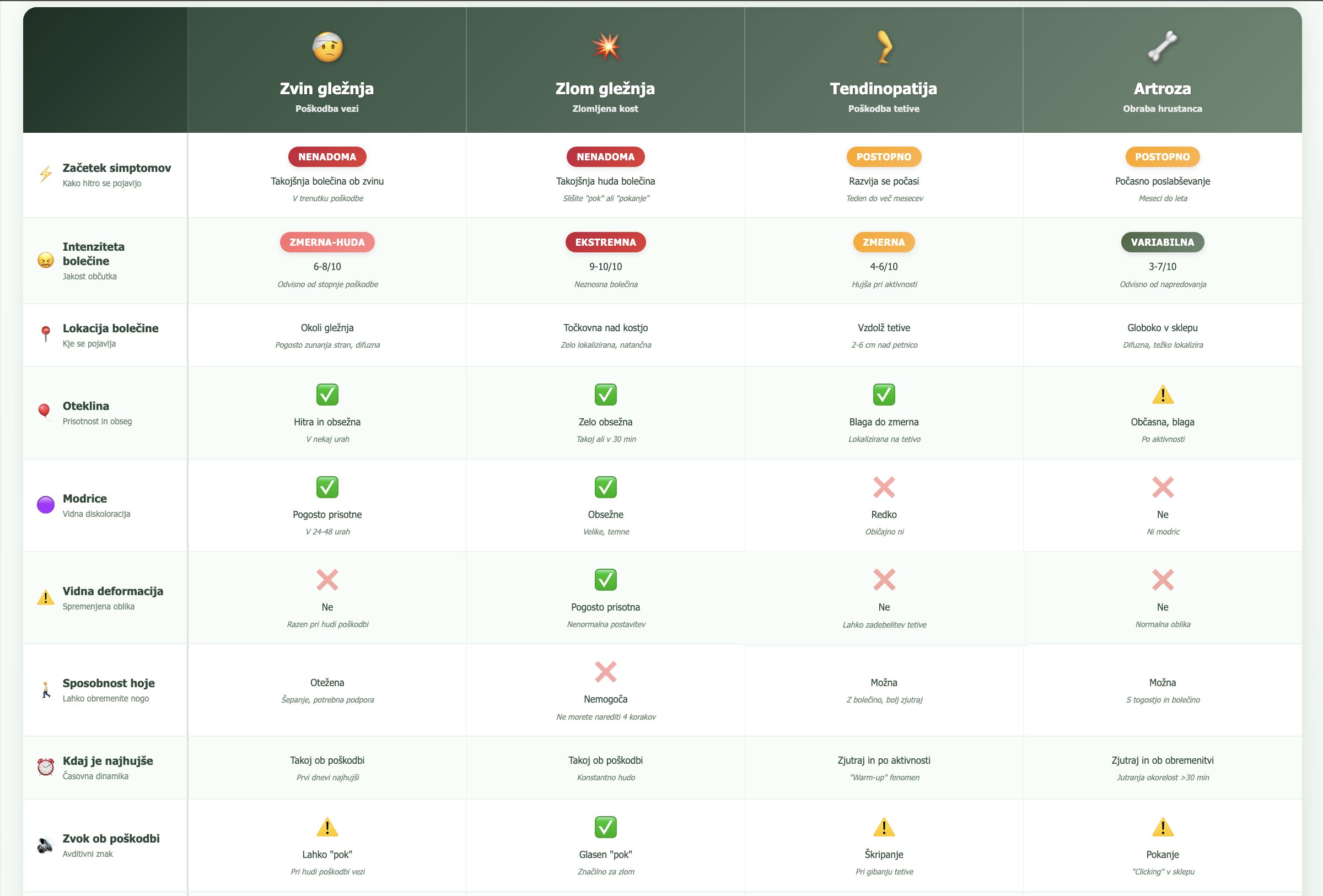Click the Okoli gležnja cell text
Viewport: 1323px width, 896px height.
tap(327, 328)
